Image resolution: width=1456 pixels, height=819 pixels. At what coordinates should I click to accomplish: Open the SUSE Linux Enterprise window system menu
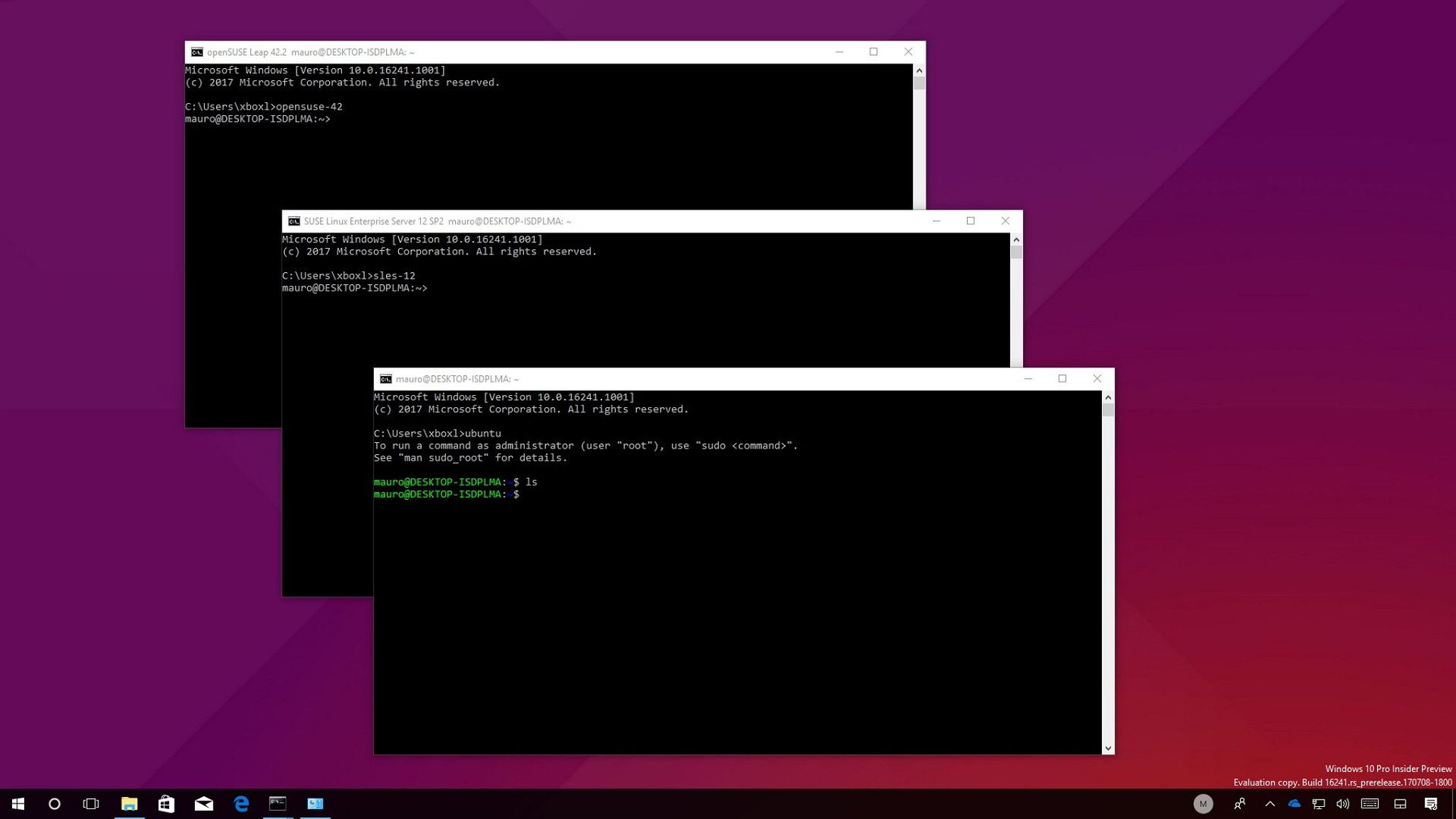(x=295, y=221)
